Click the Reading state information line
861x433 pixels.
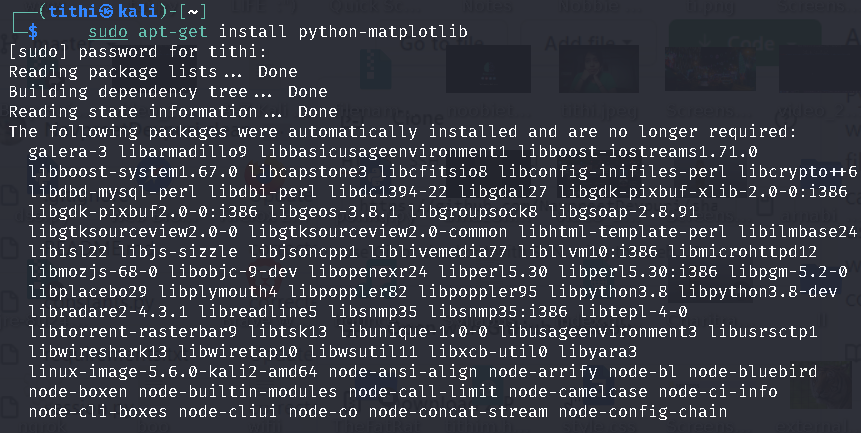172,112
